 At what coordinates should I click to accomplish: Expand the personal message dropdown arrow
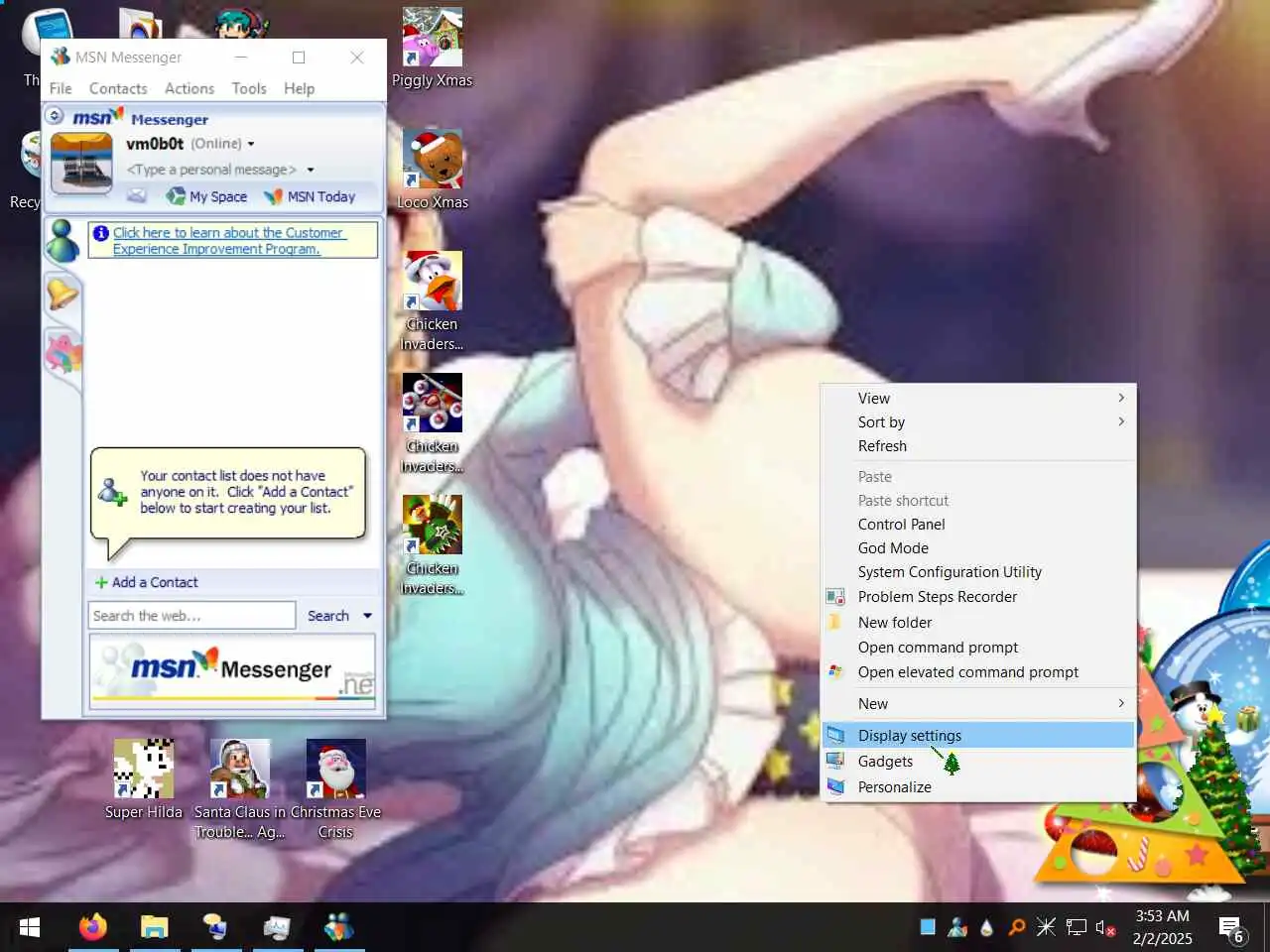[x=311, y=170]
